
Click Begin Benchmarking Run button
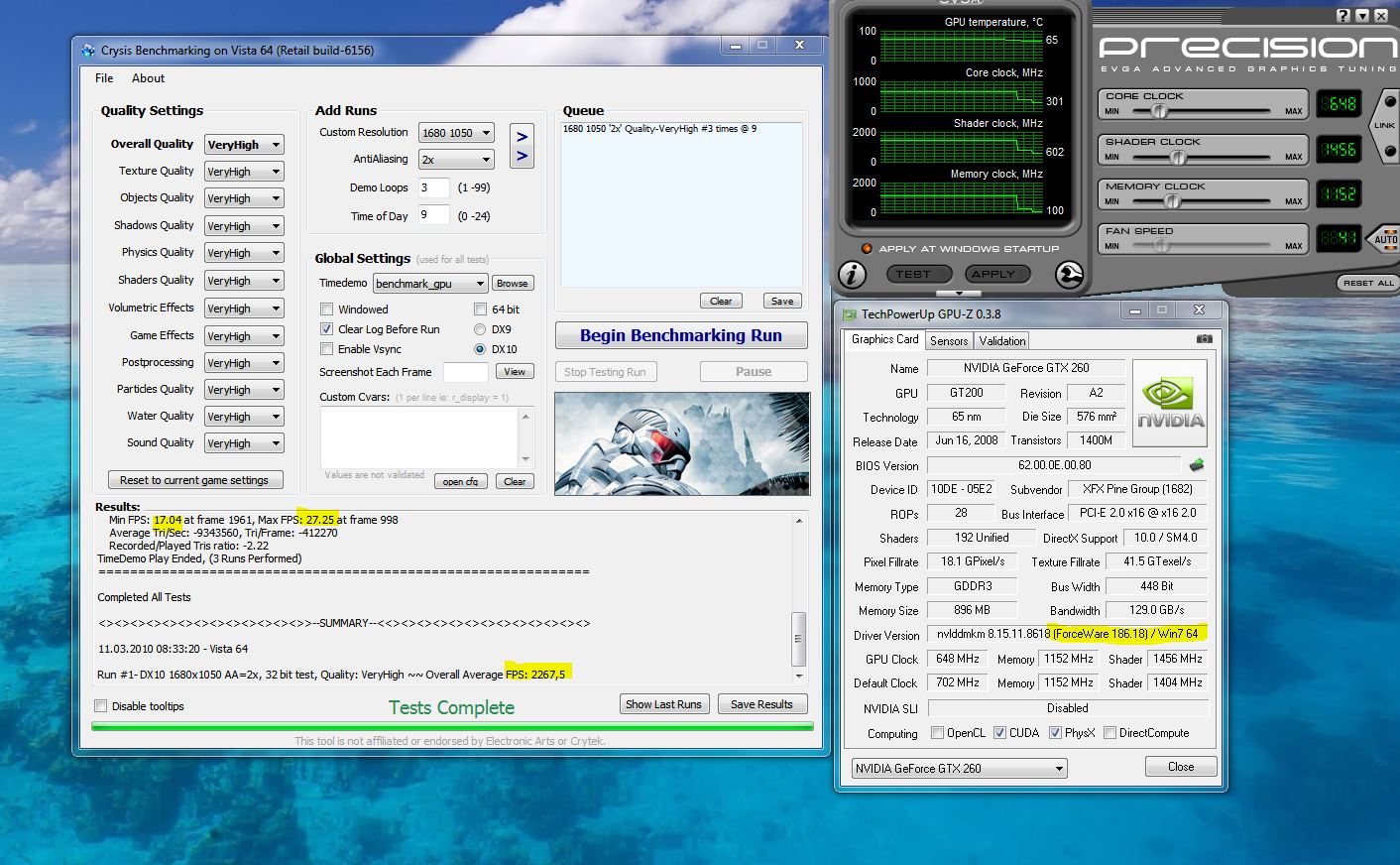pyautogui.click(x=681, y=335)
